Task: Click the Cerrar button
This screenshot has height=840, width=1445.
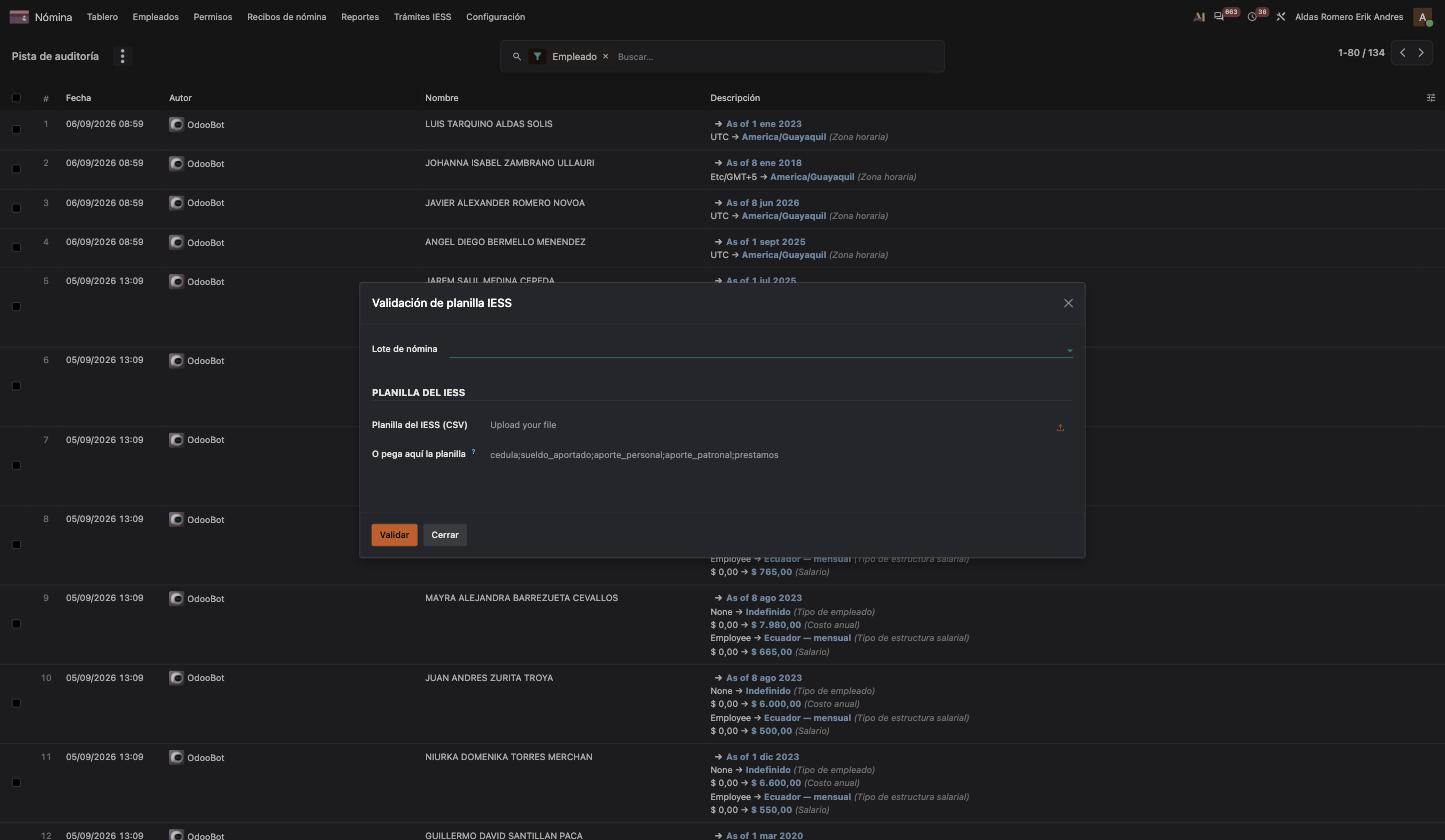Action: [445, 535]
